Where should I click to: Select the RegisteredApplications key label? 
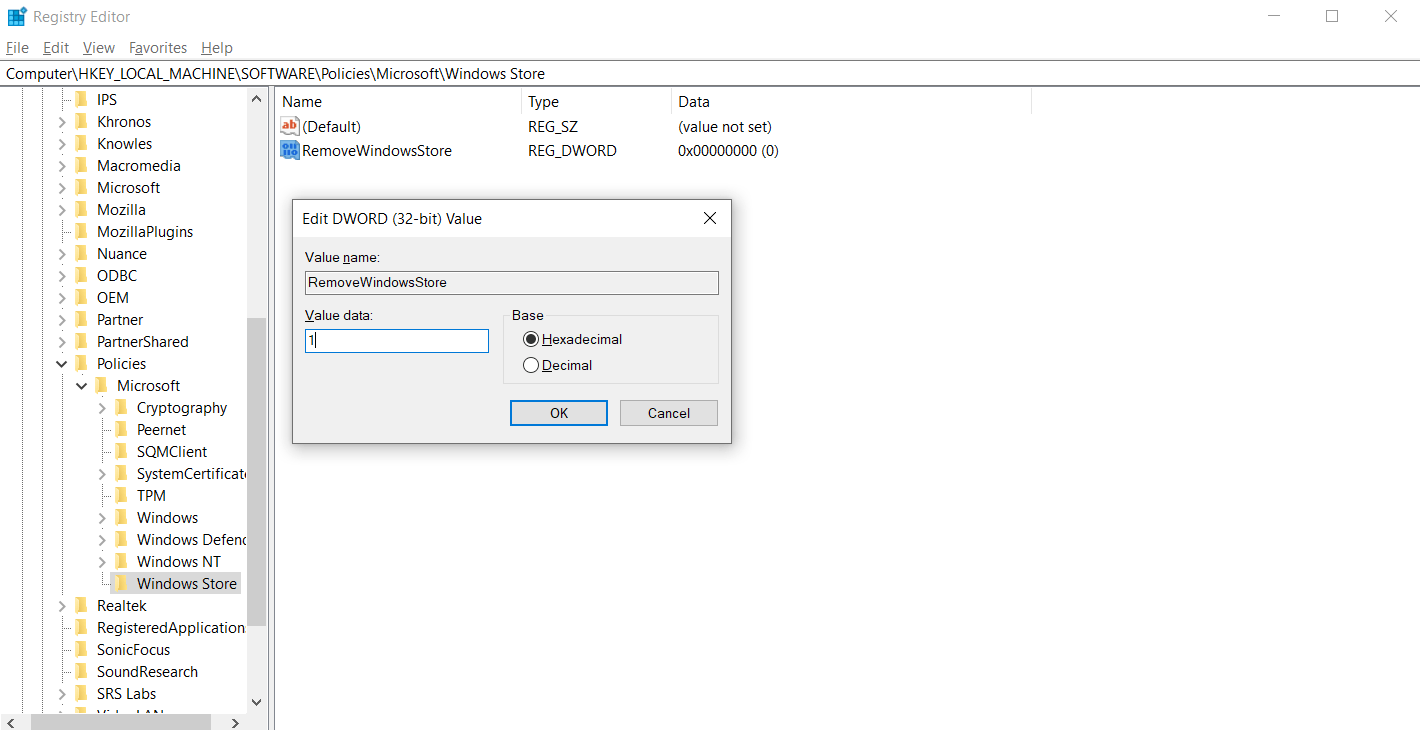click(171, 627)
